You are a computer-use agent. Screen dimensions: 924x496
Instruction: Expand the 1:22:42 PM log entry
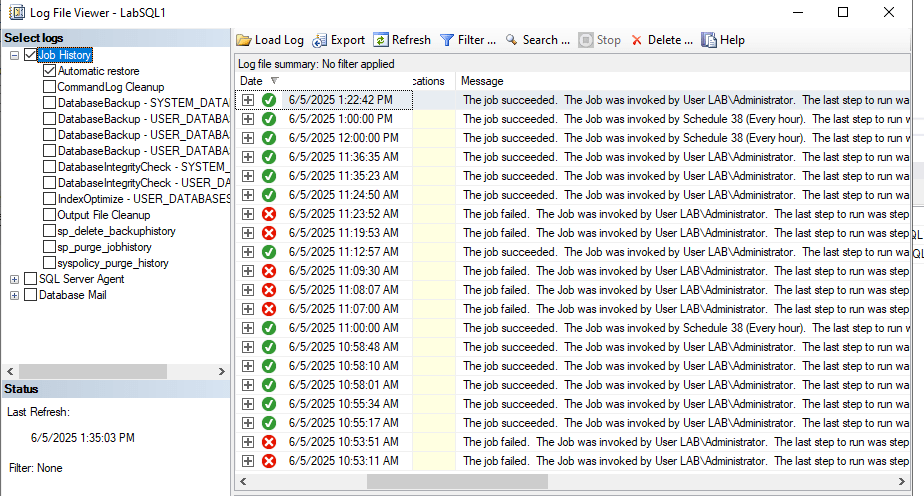[x=248, y=100]
